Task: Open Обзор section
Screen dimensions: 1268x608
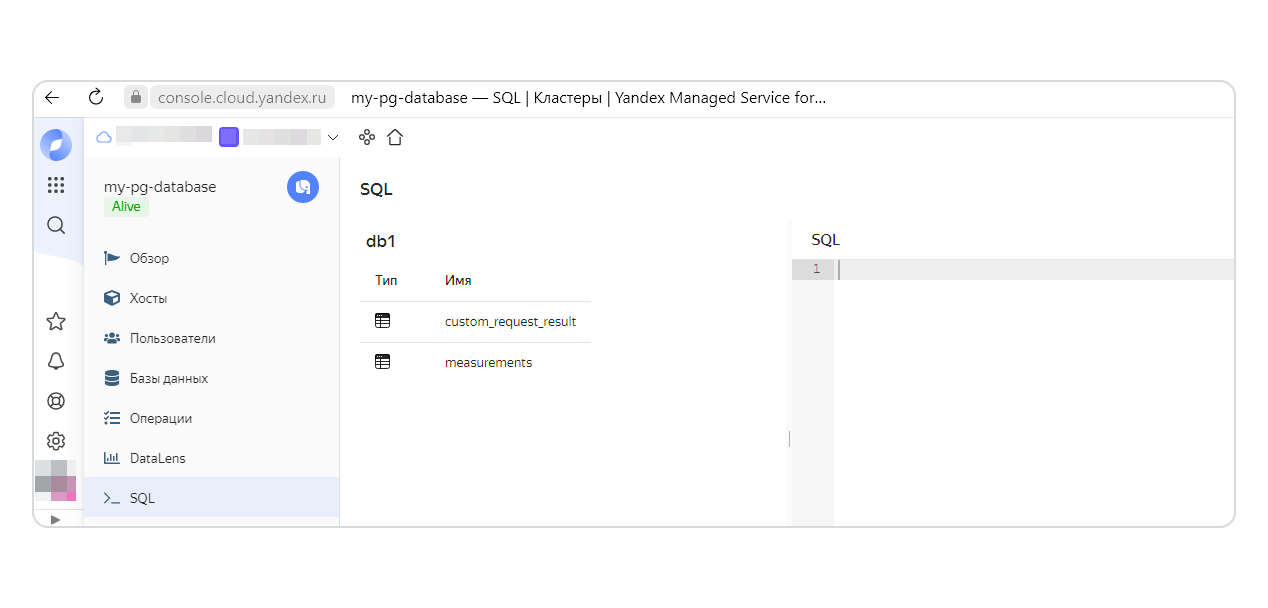Action: pyautogui.click(x=212, y=258)
